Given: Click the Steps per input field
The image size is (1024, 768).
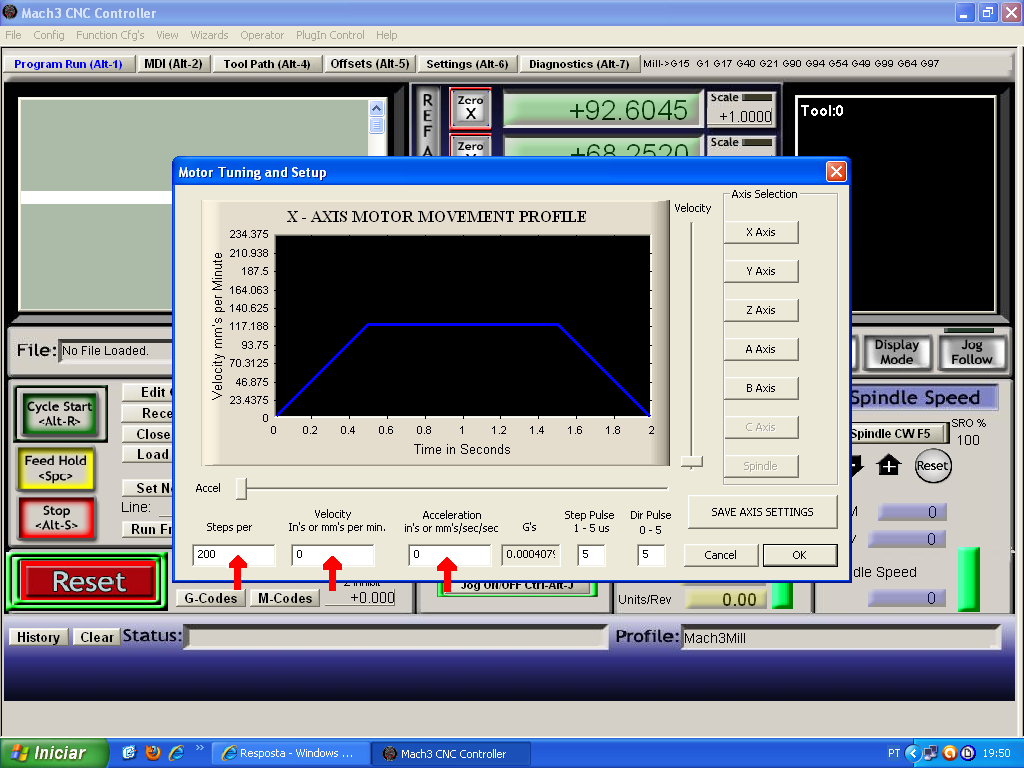Looking at the screenshot, I should (x=234, y=554).
